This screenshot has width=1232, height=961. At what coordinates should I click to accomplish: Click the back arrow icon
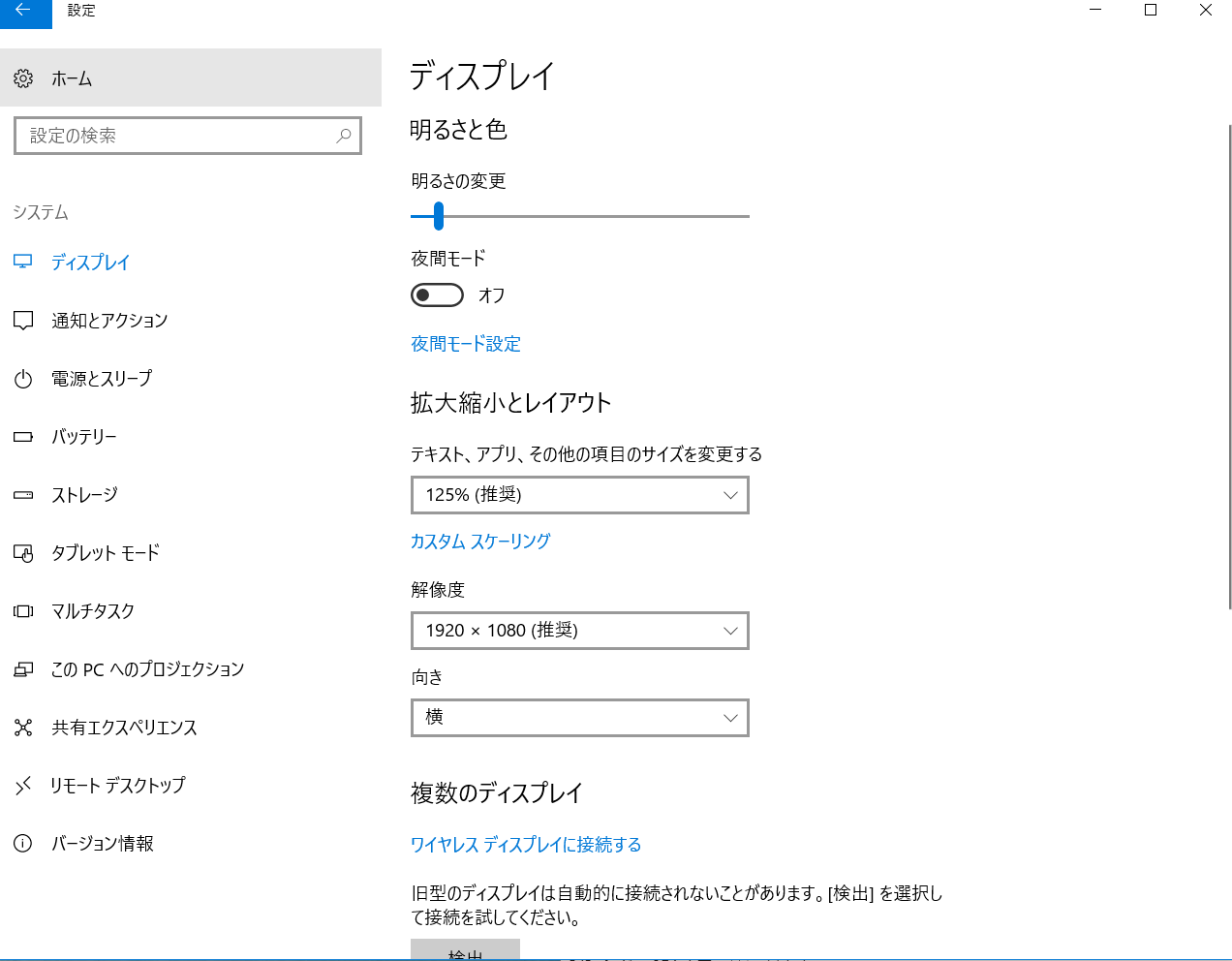pyautogui.click(x=24, y=12)
